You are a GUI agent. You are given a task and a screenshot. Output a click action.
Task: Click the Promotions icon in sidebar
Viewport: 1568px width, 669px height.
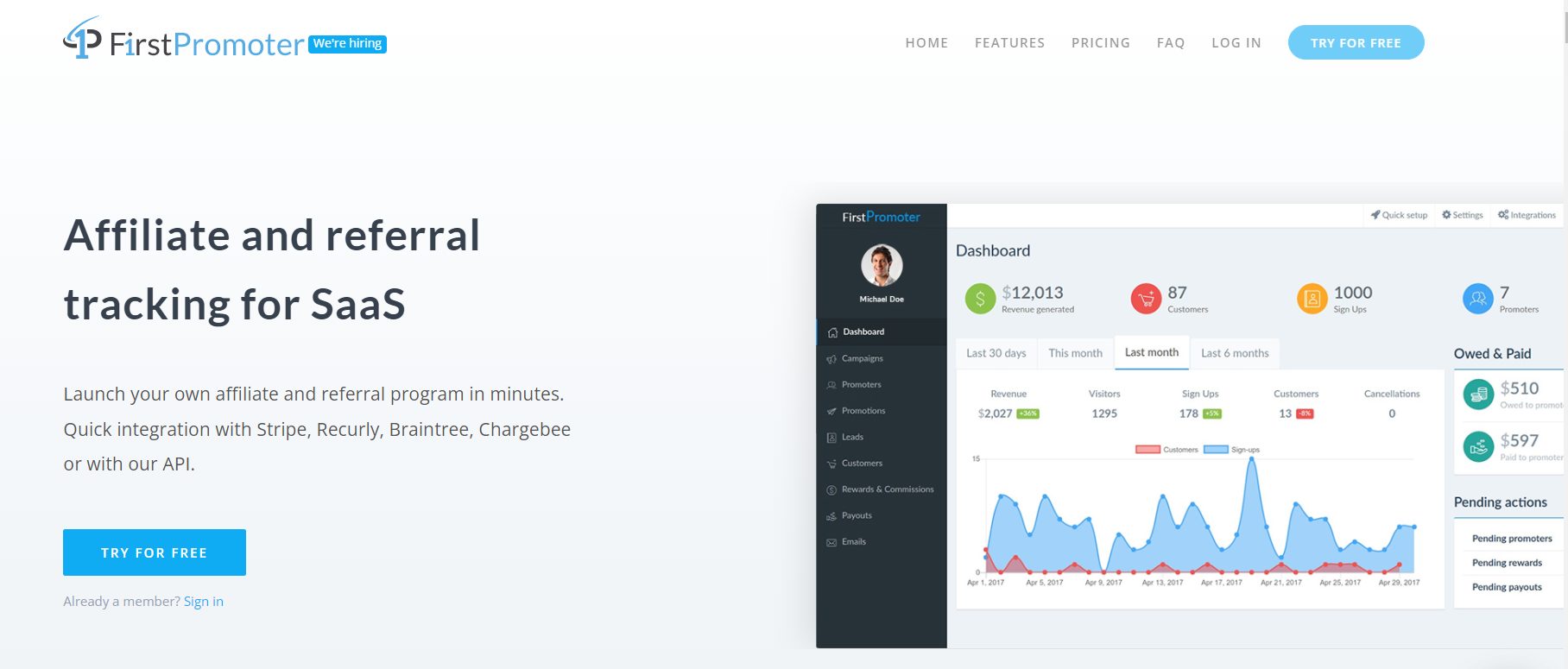(831, 411)
